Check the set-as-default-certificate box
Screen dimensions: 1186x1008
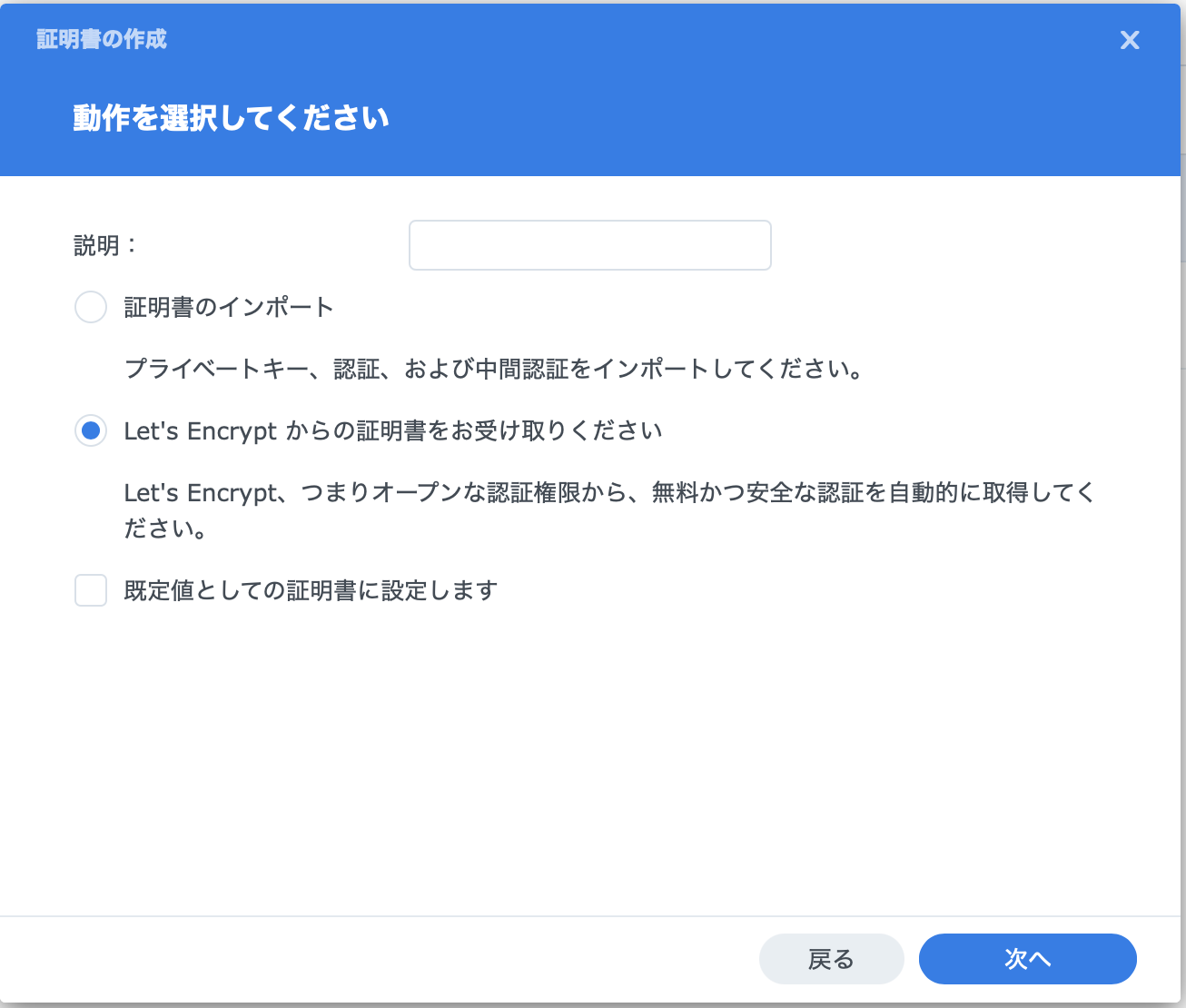pyautogui.click(x=91, y=590)
